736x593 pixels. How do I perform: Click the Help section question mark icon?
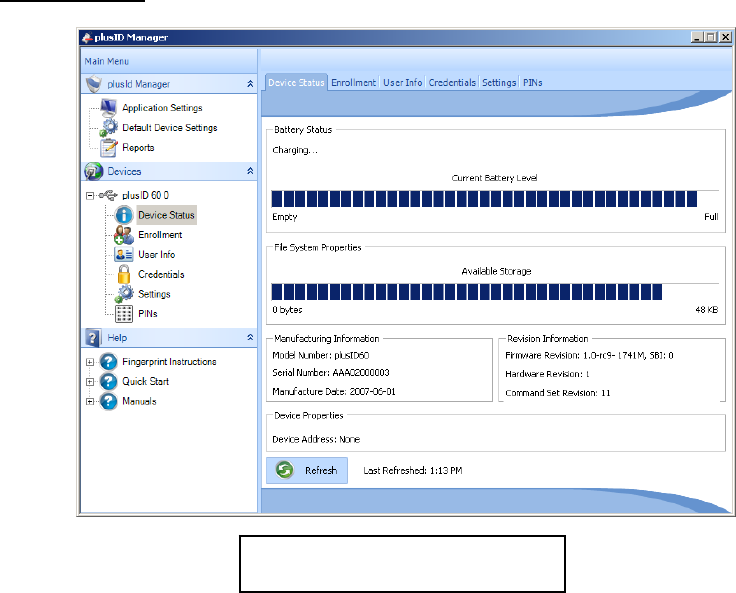pyautogui.click(x=92, y=338)
